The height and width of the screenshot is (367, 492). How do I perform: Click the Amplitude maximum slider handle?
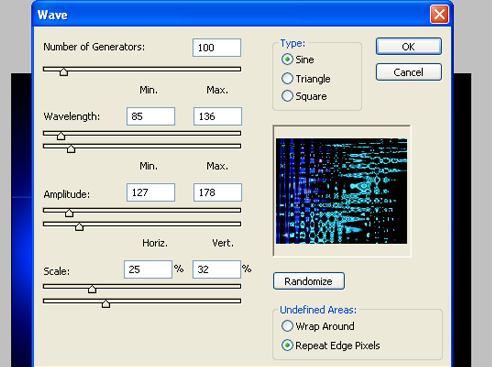[79, 226]
